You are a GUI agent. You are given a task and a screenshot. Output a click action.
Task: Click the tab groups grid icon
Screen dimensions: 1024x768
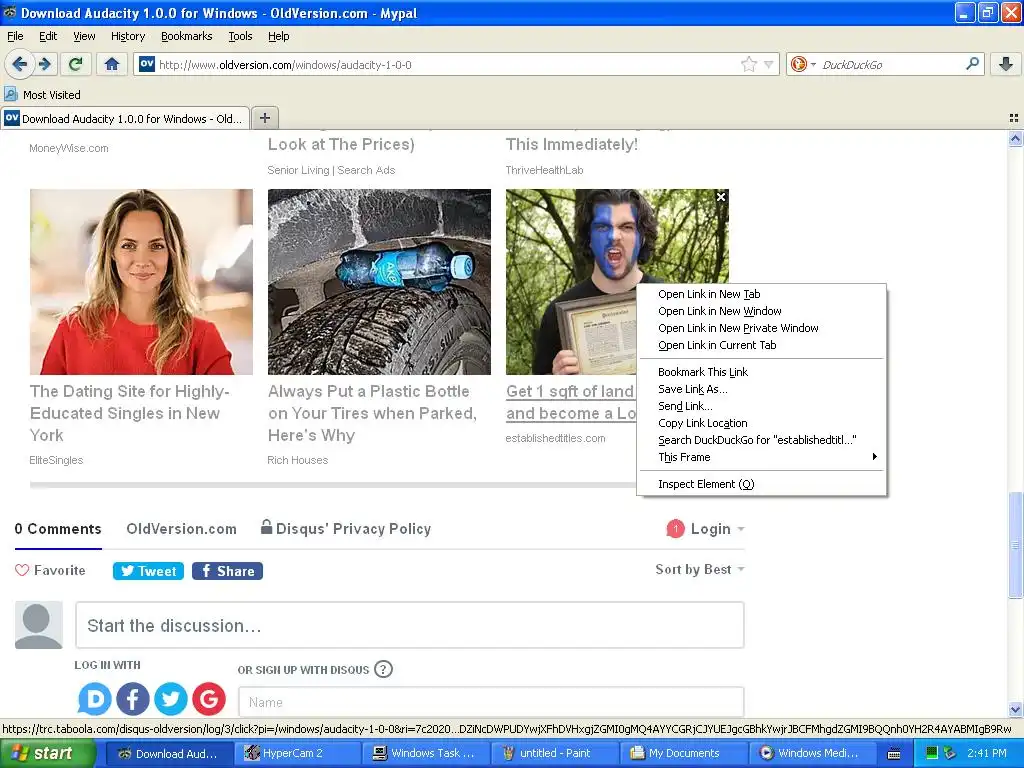(1014, 118)
